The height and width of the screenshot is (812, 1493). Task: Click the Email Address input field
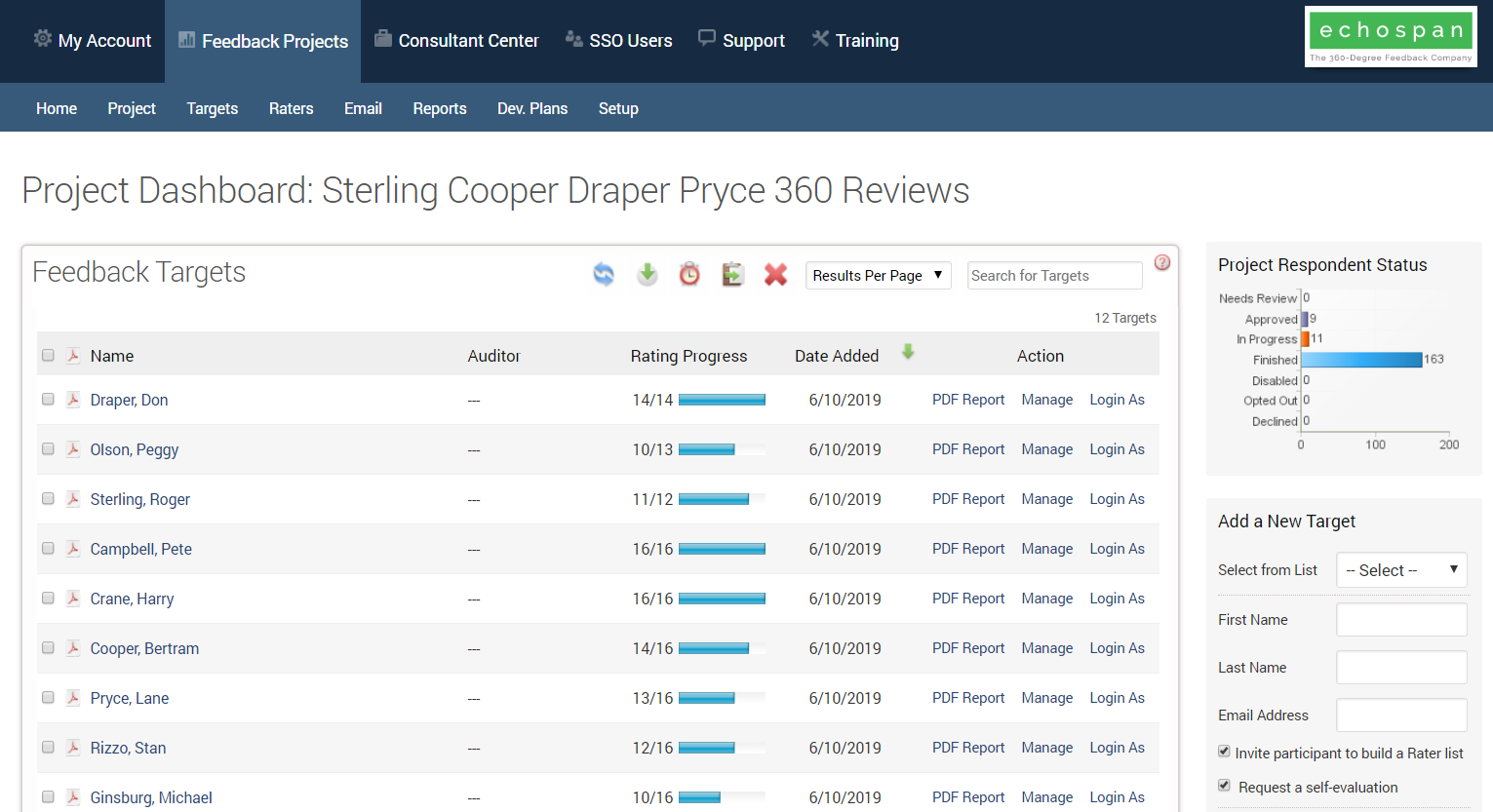coord(1401,715)
